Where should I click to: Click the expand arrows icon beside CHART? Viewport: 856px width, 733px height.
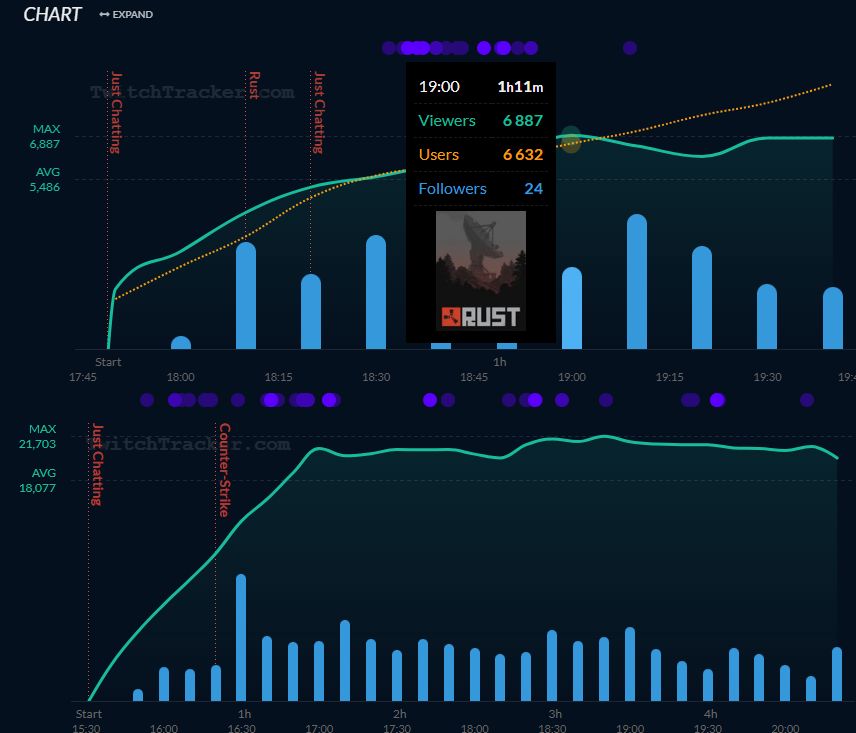(x=104, y=15)
